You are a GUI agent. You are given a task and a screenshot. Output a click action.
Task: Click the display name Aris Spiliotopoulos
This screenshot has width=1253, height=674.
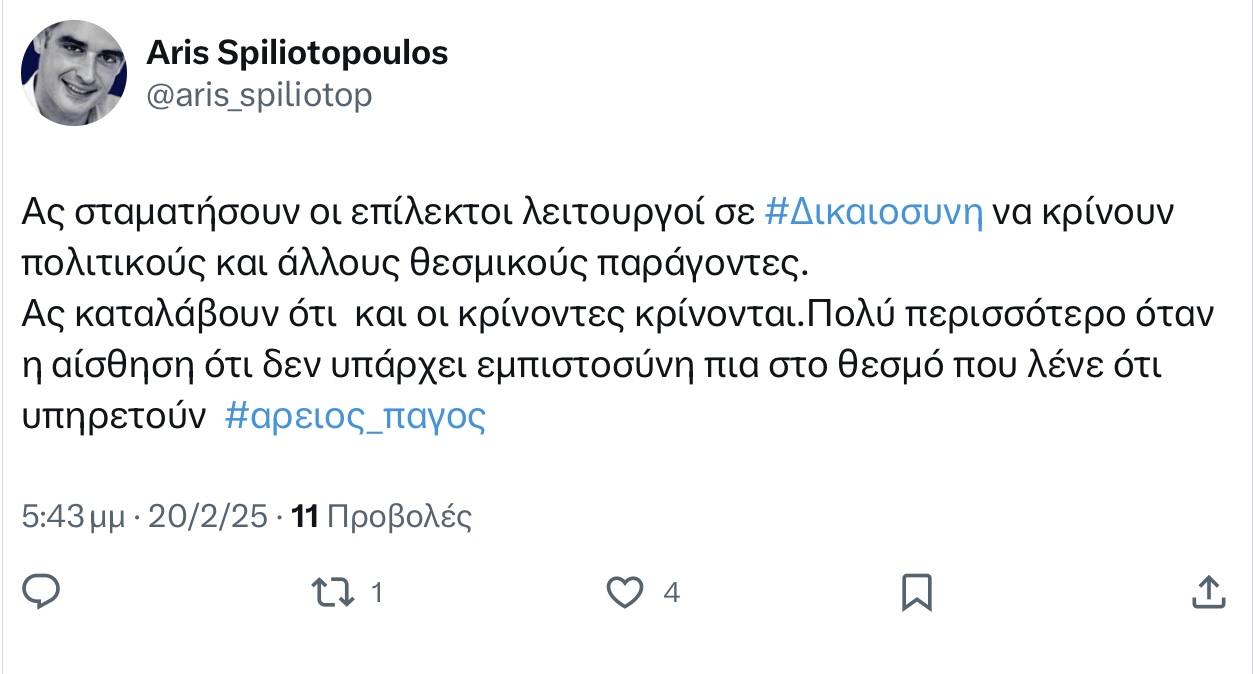click(x=297, y=53)
